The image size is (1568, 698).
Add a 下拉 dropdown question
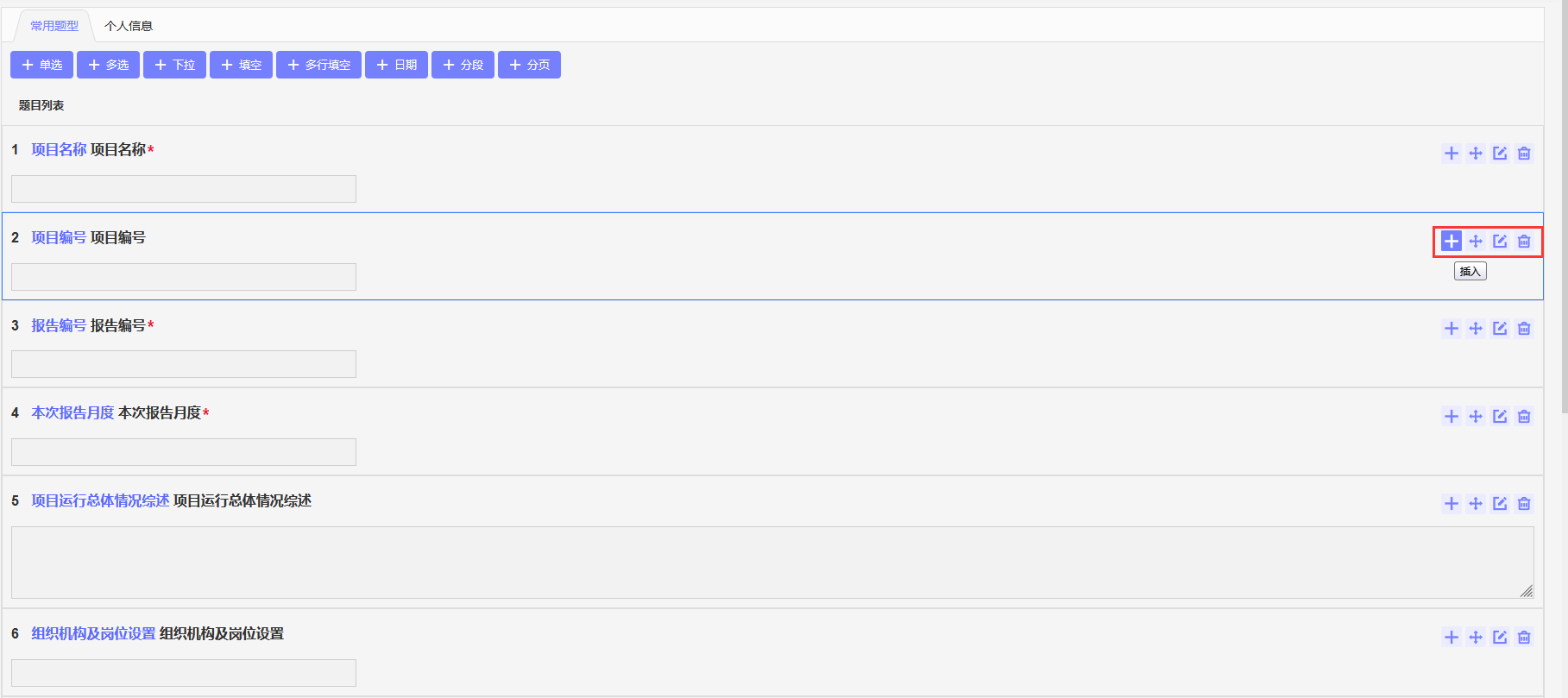[174, 65]
